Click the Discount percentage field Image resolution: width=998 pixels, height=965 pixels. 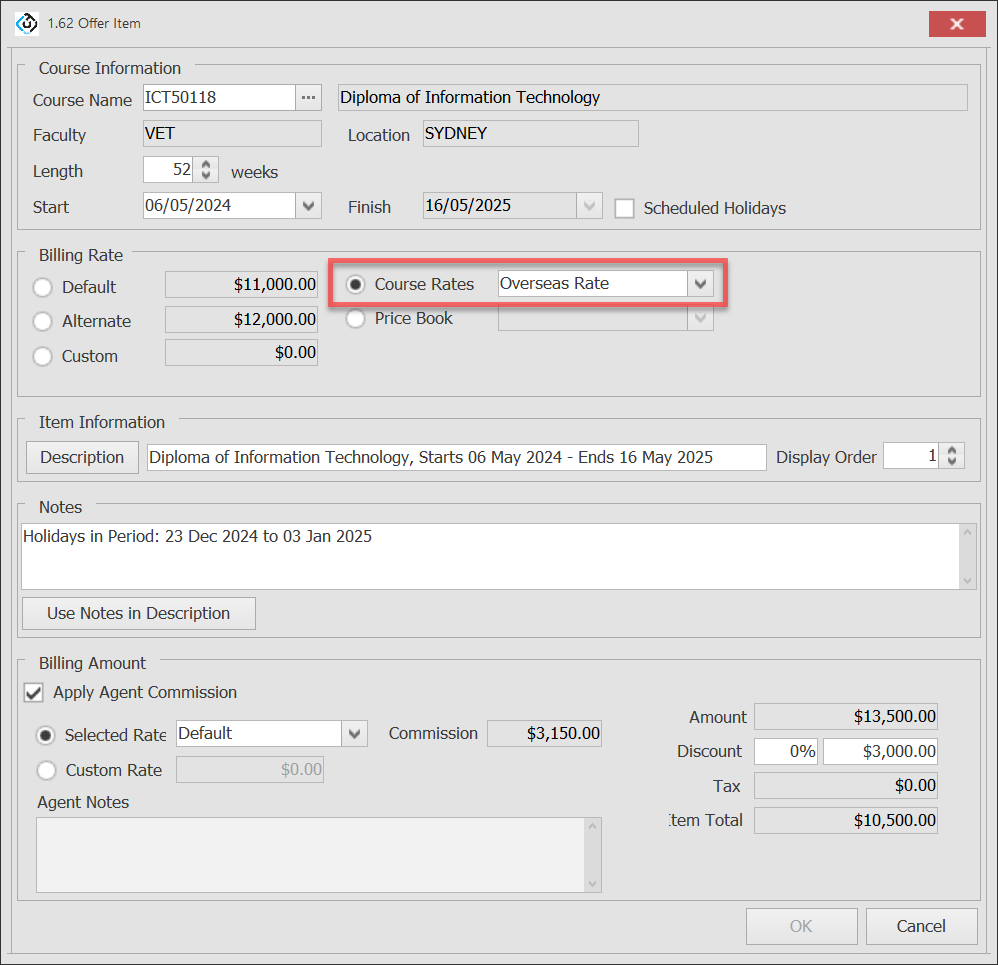[x=786, y=751]
